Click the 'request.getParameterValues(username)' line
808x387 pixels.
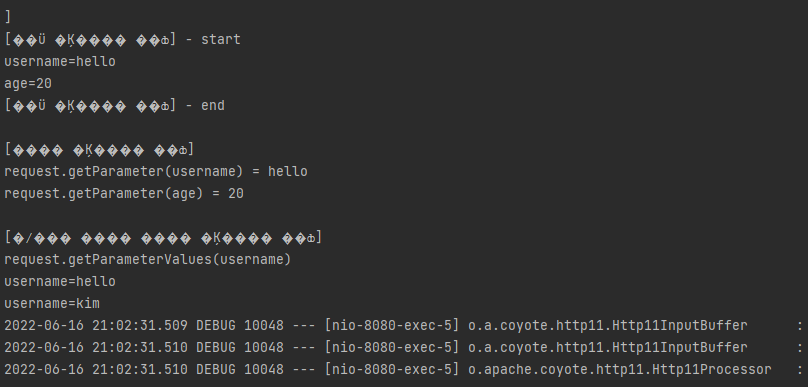pyautogui.click(x=148, y=259)
